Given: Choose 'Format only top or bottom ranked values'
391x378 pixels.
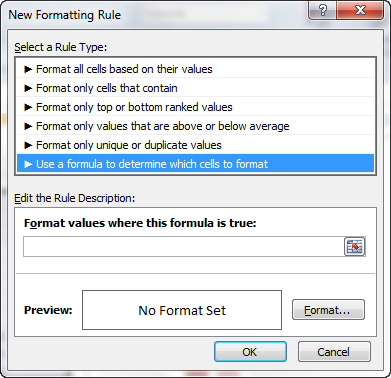Looking at the screenshot, I should click(x=196, y=107).
